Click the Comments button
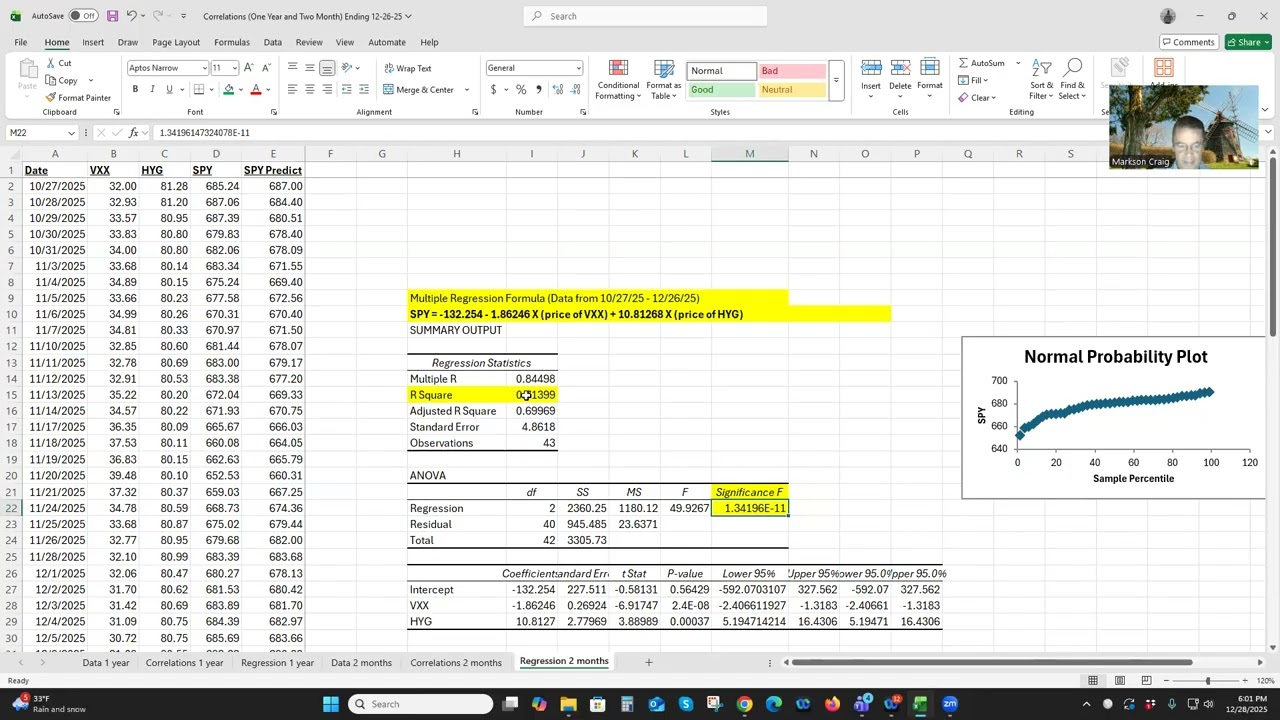1280x720 pixels. coord(1188,42)
